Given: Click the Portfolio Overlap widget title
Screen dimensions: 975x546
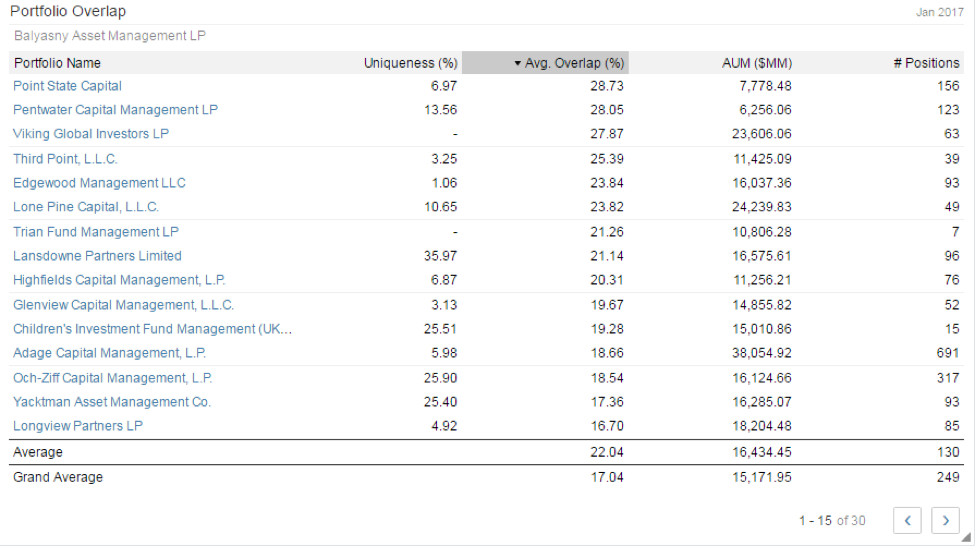Looking at the screenshot, I should point(68,11).
